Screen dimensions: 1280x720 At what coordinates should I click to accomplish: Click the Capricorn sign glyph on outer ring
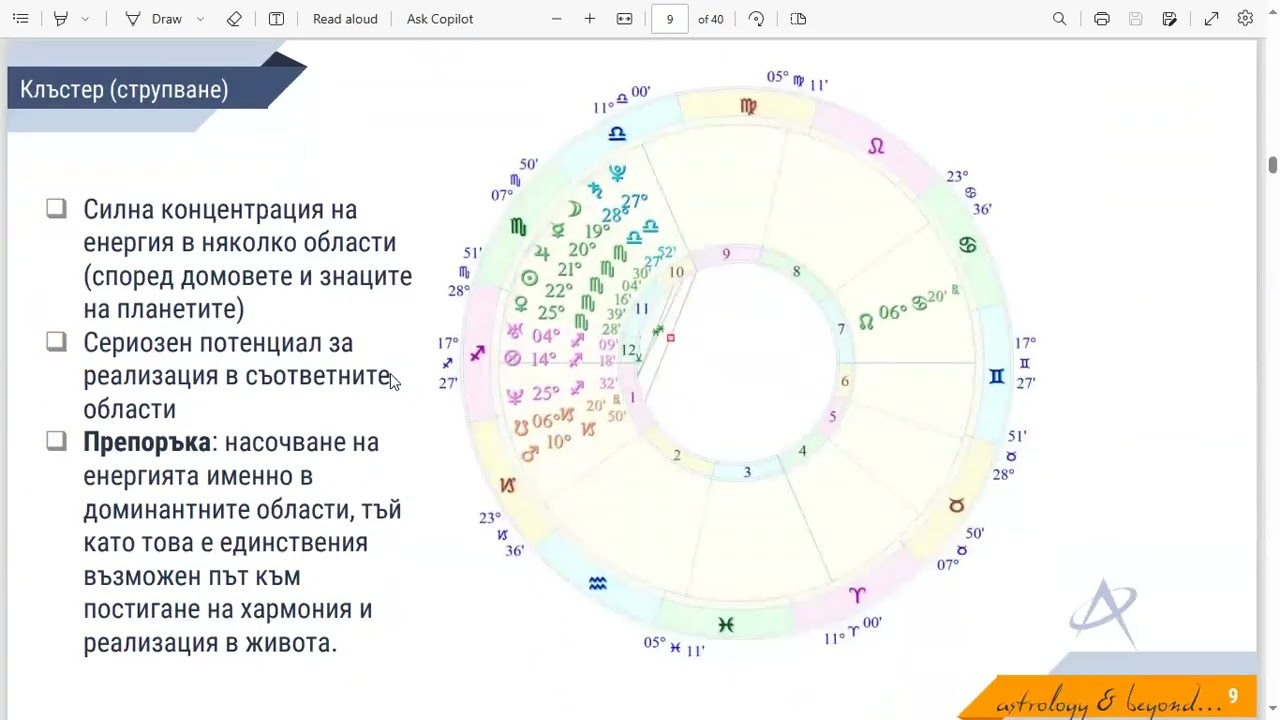507,485
